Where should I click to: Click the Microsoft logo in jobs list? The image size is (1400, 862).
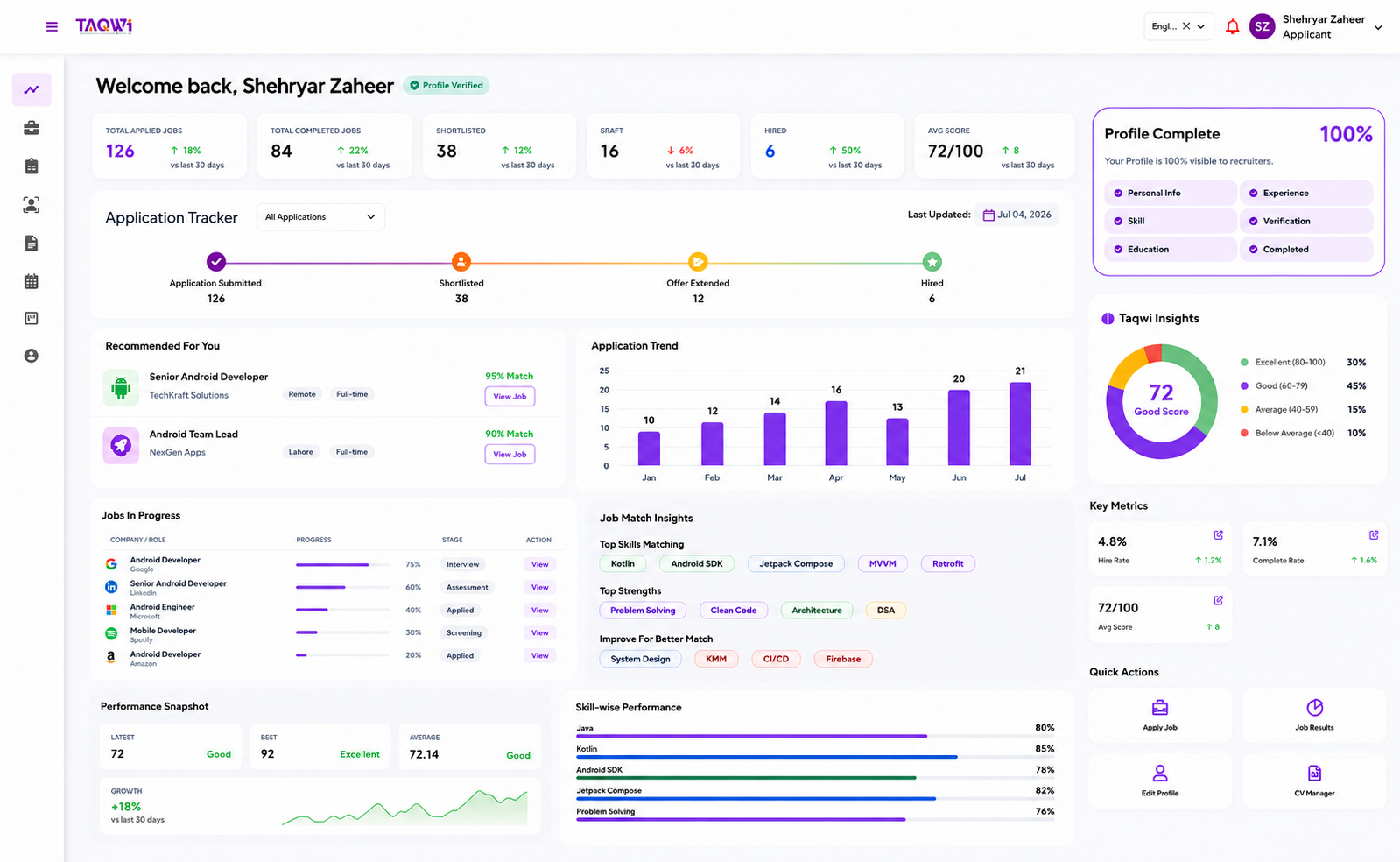point(111,610)
